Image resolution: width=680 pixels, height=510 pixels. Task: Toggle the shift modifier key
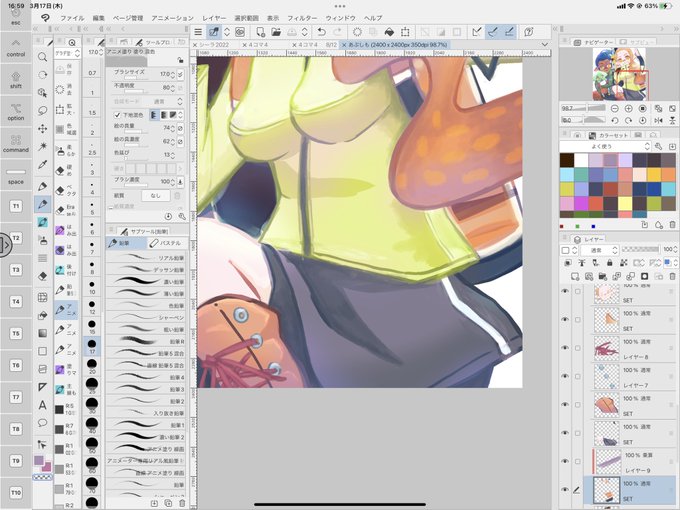[x=16, y=80]
